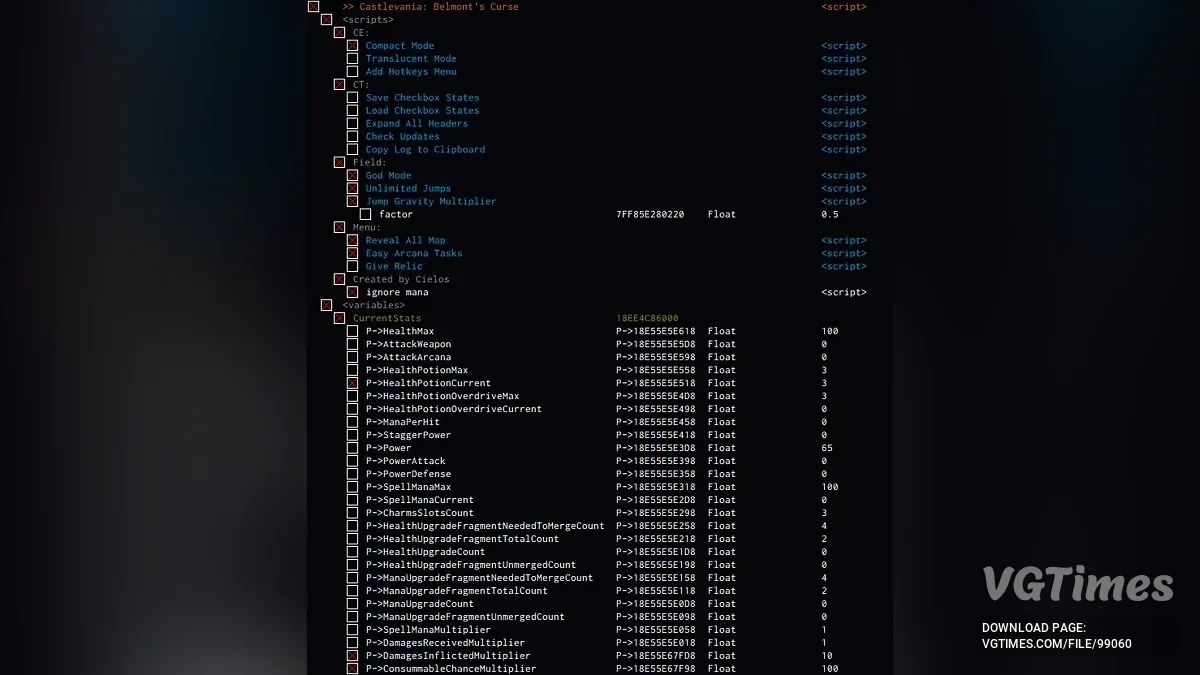
Task: Check the P->HealthMax freeze box
Action: (352, 332)
